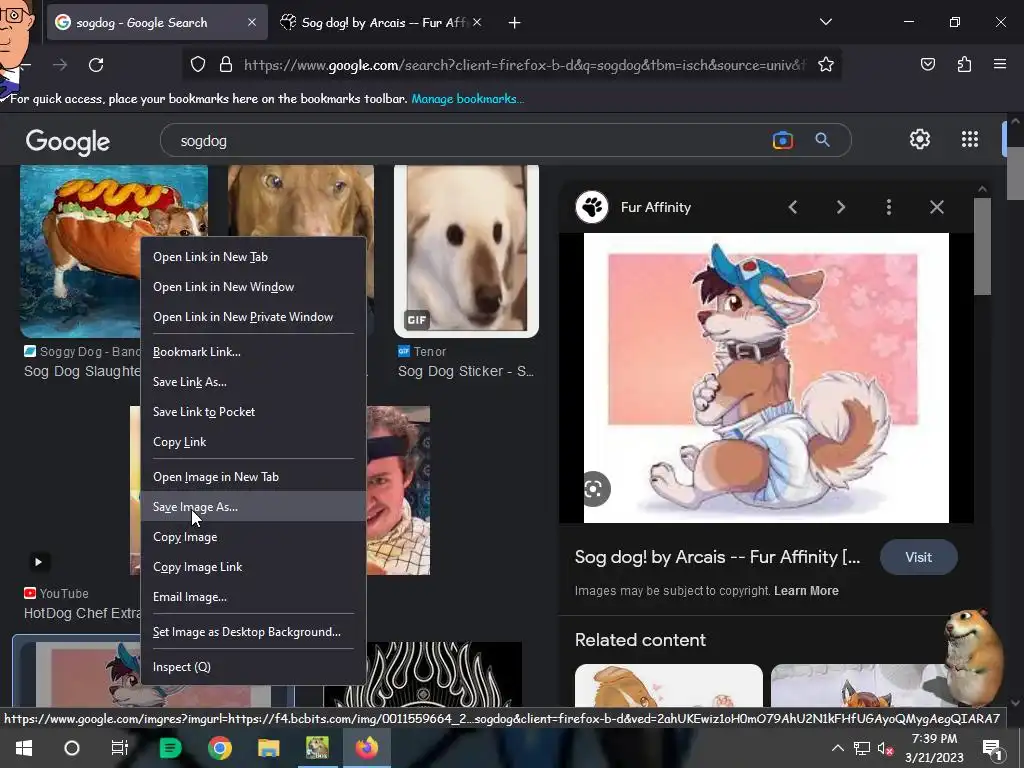
Task: Select Save Link to Pocket
Action: [x=253, y=411]
